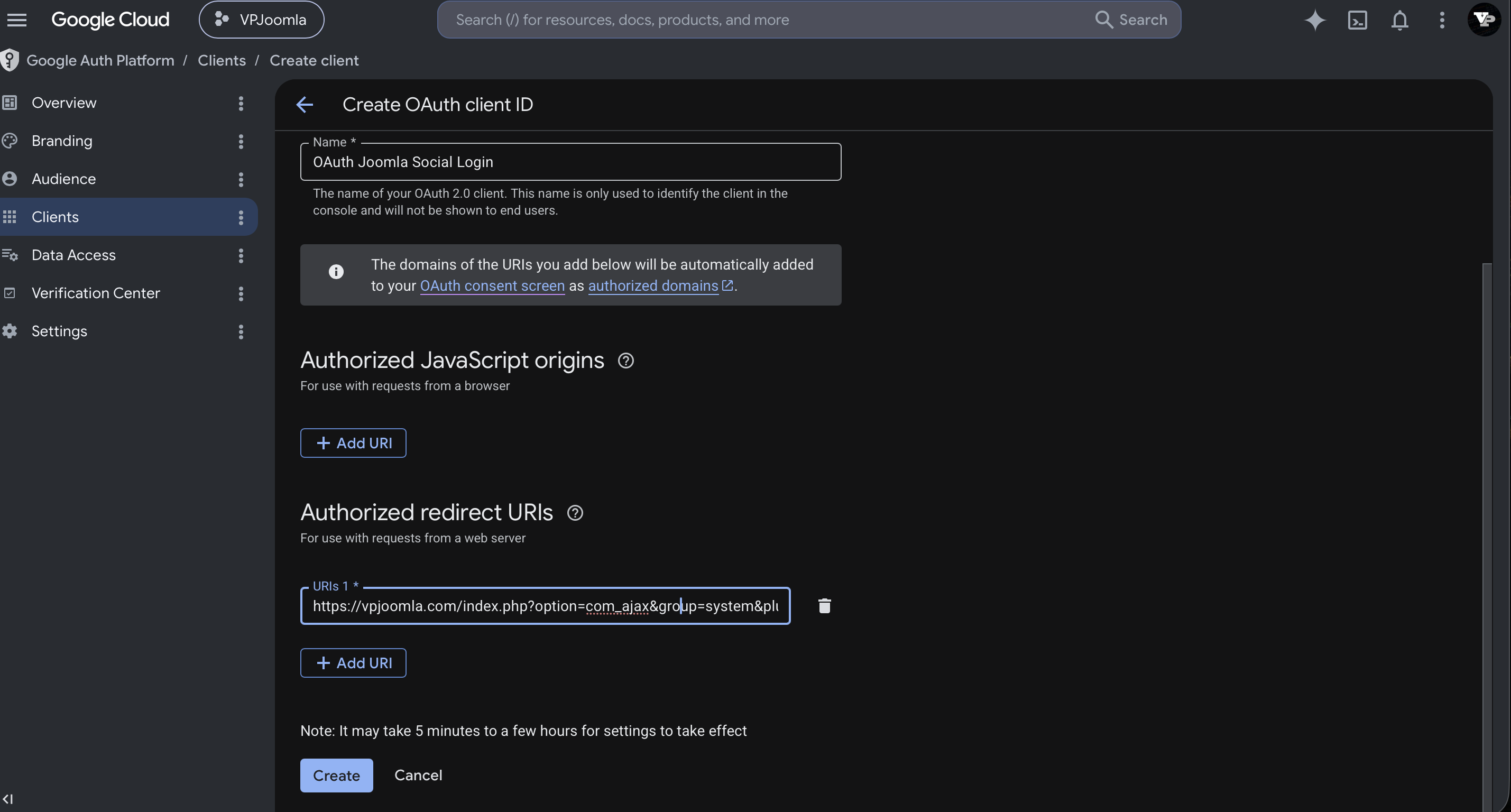Show help for Authorized JavaScript origins

click(625, 361)
